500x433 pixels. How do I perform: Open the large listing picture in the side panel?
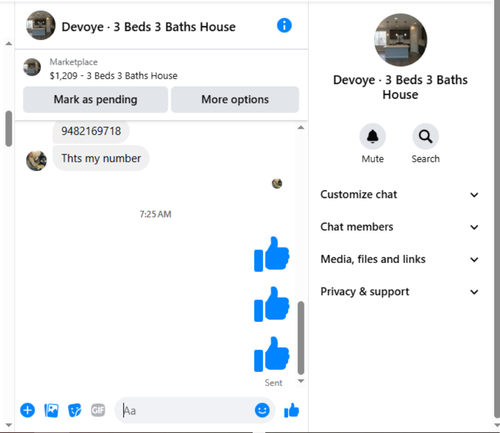[x=400, y=40]
